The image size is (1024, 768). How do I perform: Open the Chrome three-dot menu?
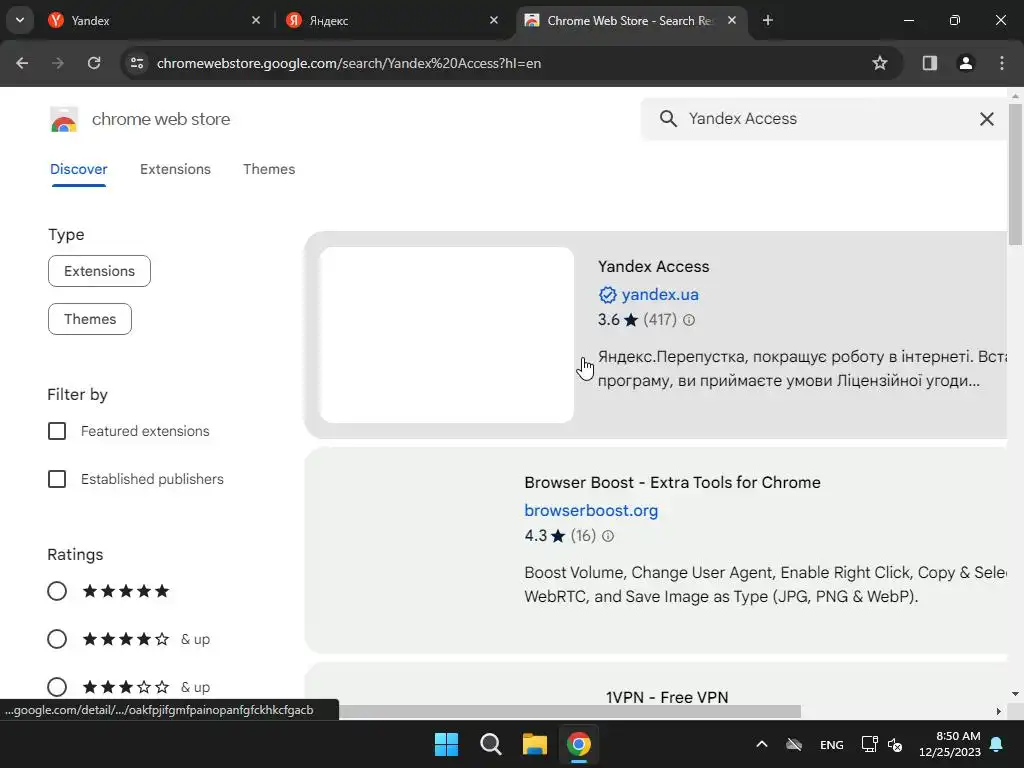pyautogui.click(x=1002, y=63)
